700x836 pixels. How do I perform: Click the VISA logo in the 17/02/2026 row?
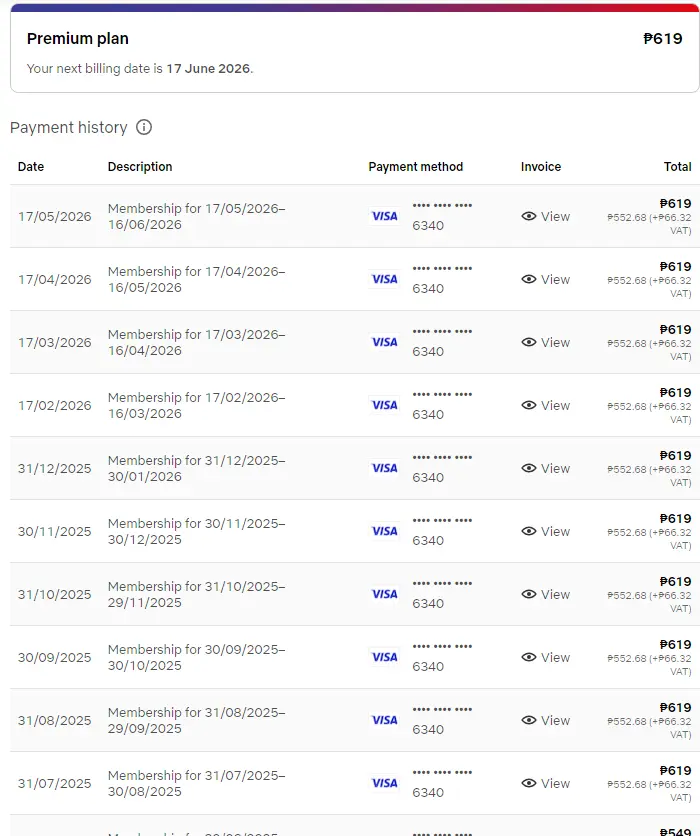384,405
